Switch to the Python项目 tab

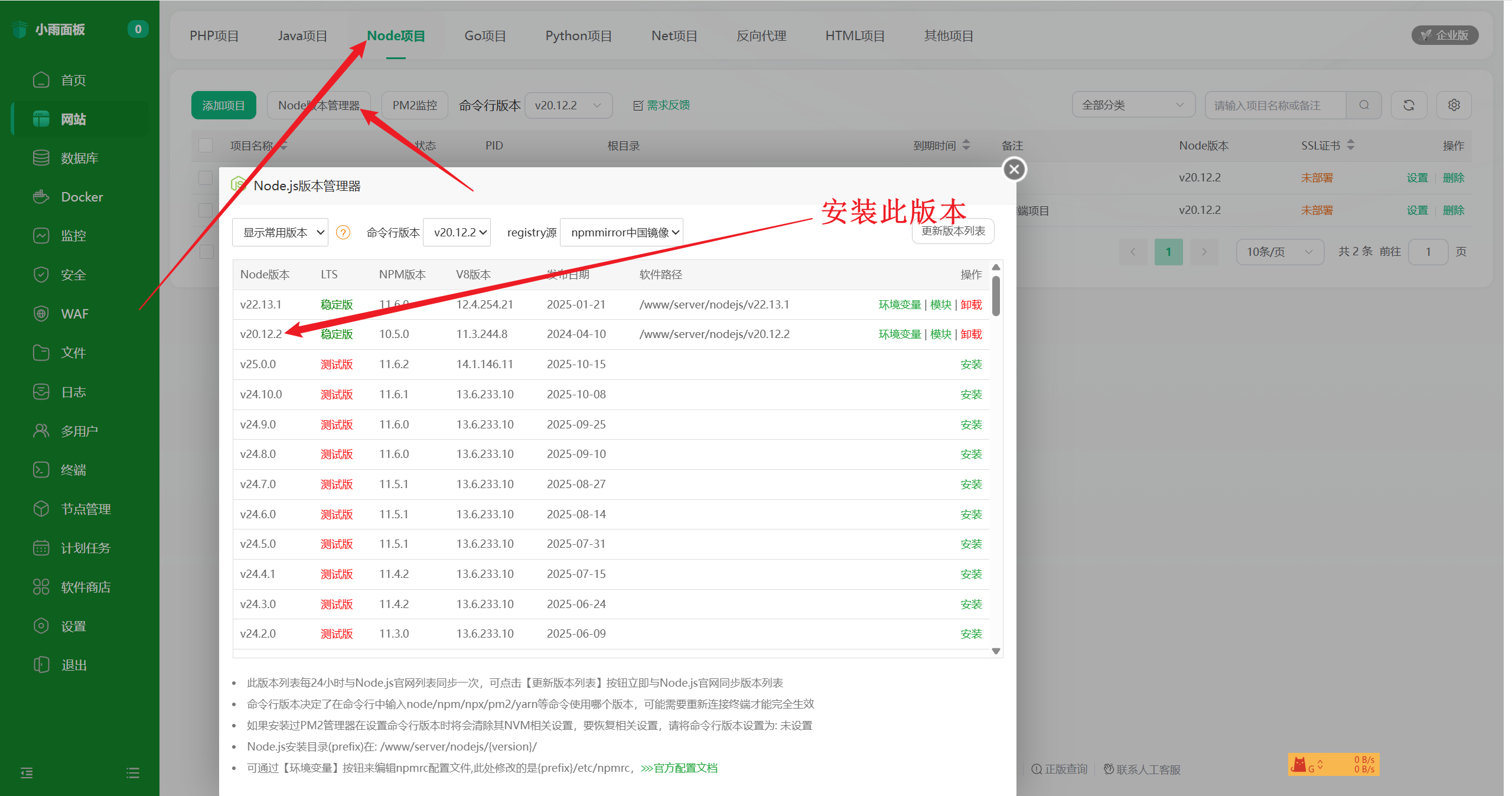(x=578, y=36)
